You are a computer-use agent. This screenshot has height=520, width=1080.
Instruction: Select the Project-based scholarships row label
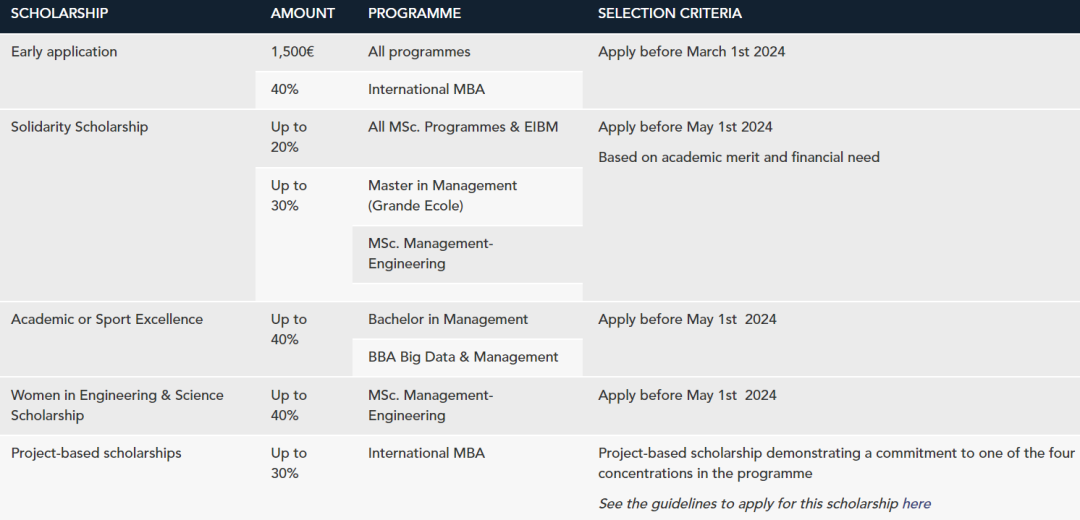(96, 453)
